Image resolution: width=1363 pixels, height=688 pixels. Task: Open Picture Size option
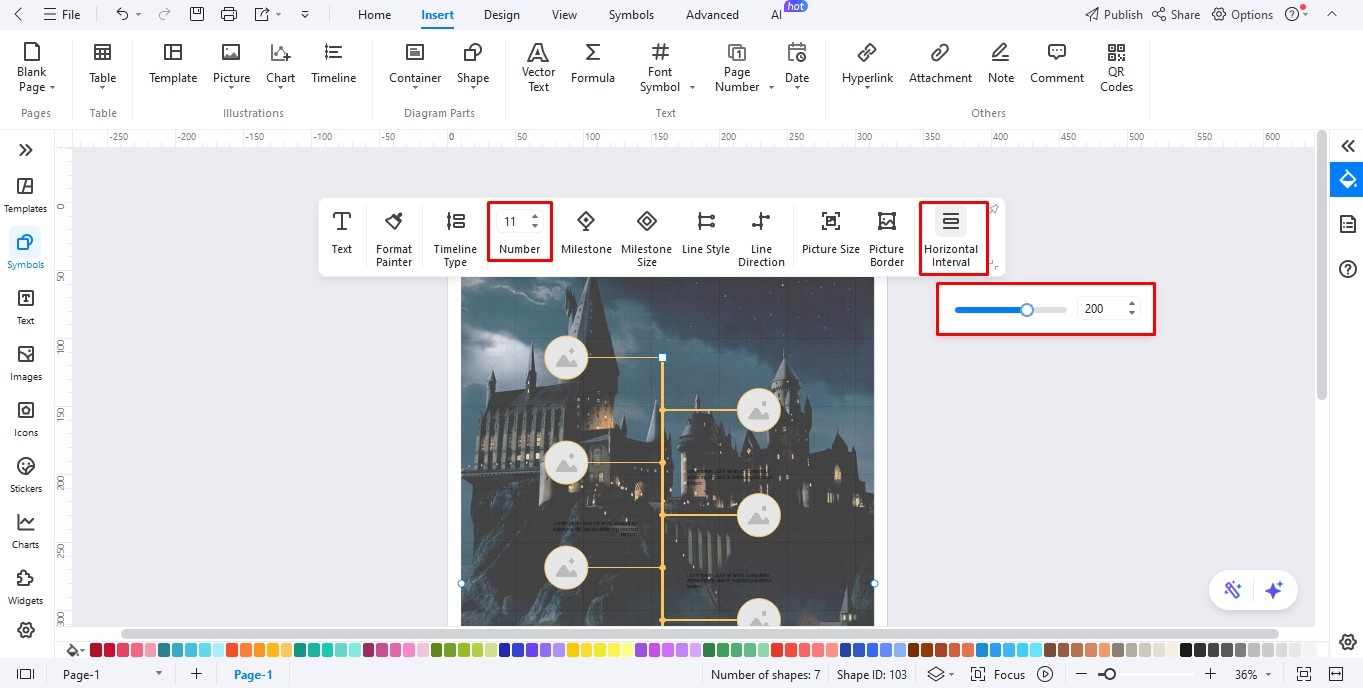tap(831, 233)
